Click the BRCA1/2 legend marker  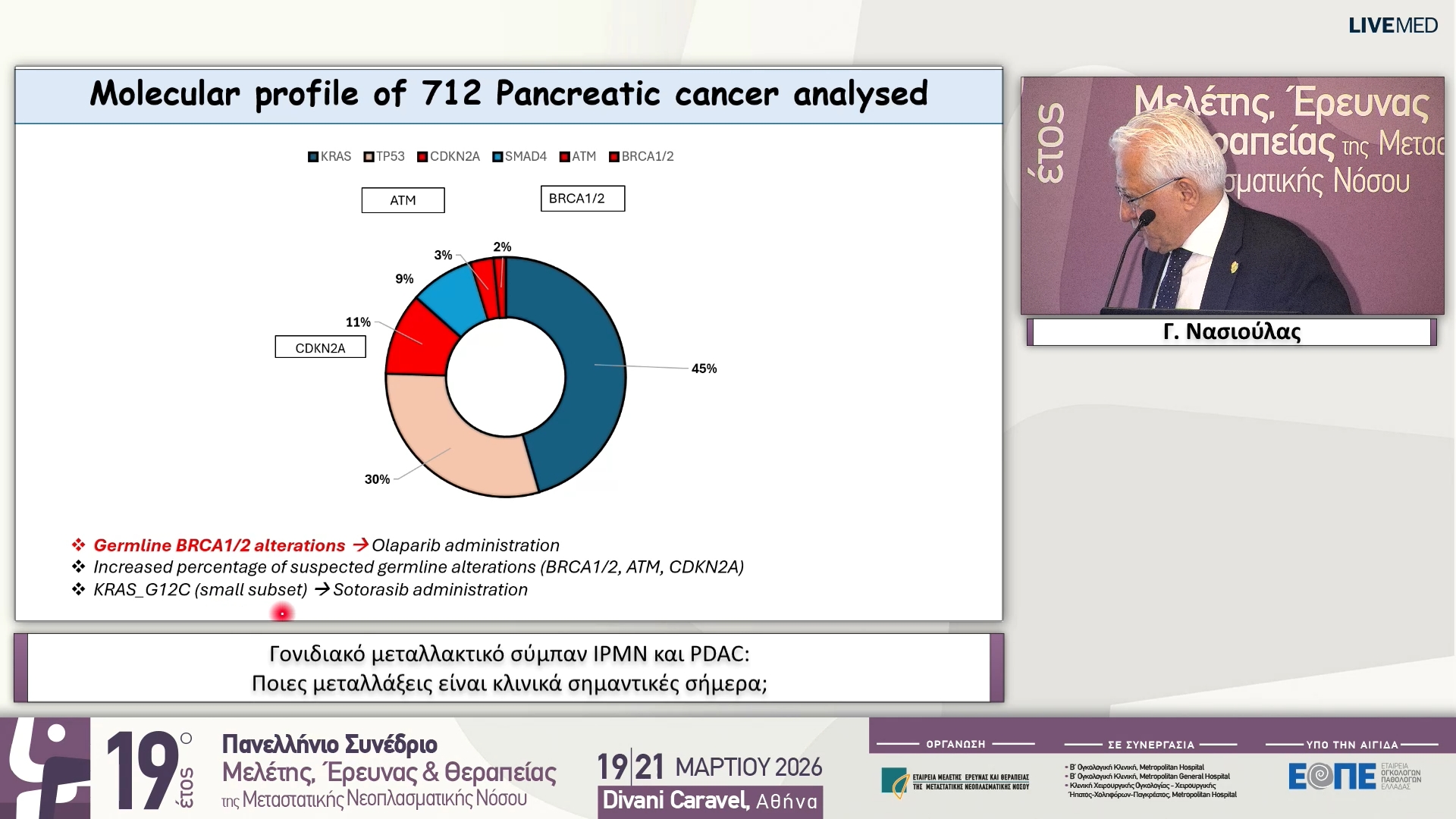pos(614,157)
